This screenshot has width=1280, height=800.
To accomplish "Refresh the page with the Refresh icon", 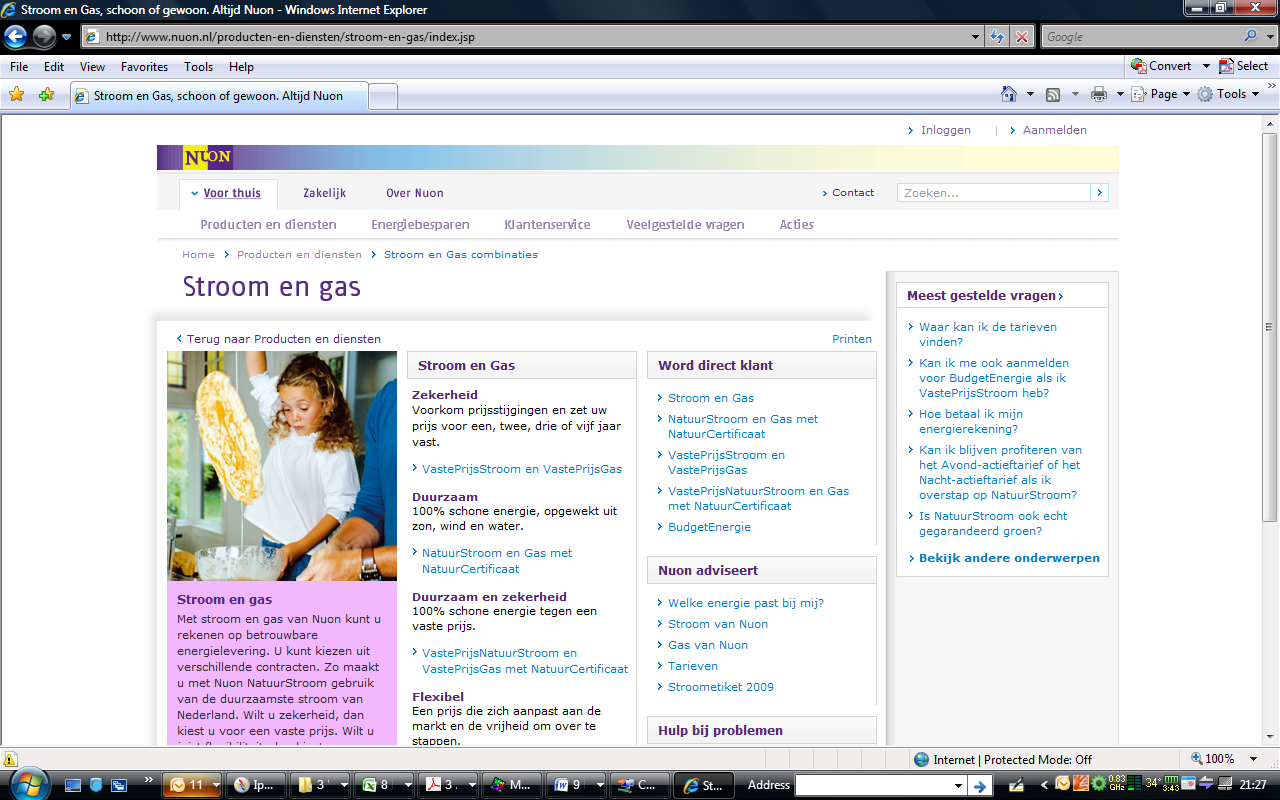I will point(997,37).
